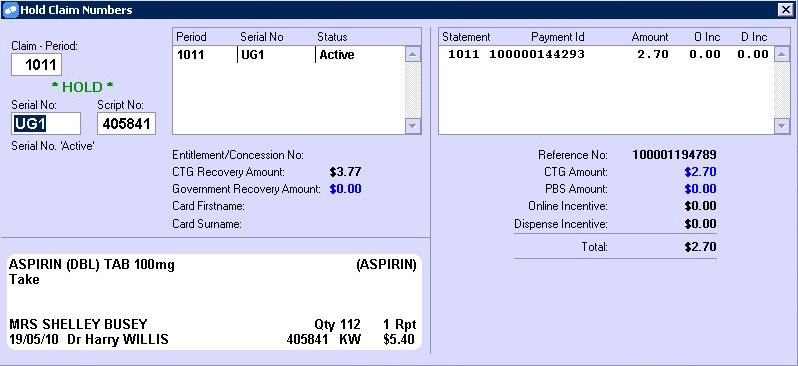Click the Dispense Incentive $0.00 value
This screenshot has height=366, width=798.
700,223
